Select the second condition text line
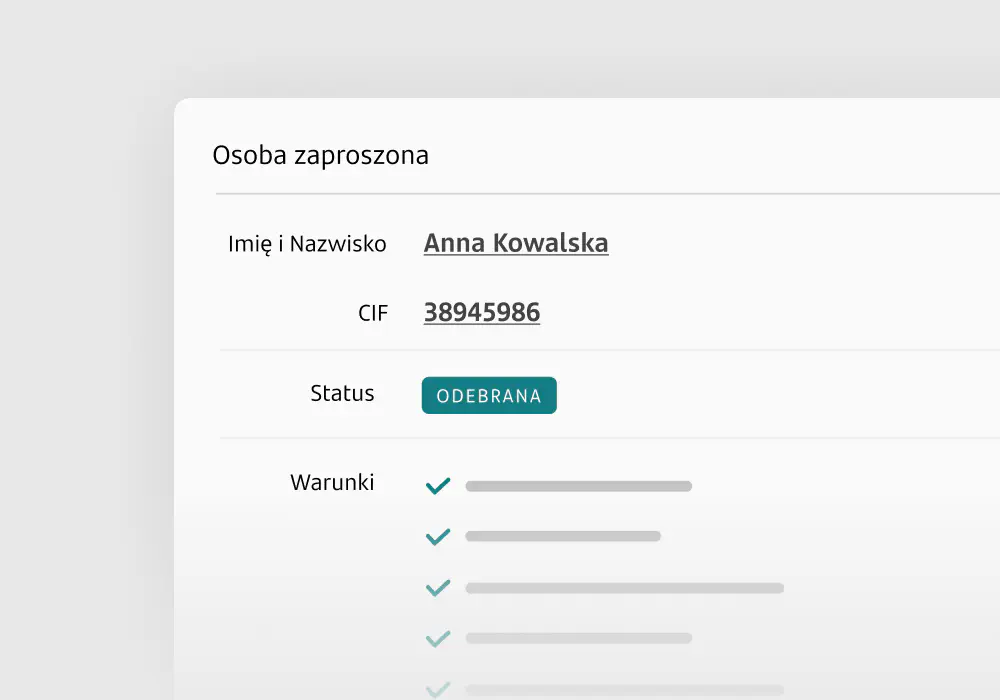1000x700 pixels. pos(563,537)
